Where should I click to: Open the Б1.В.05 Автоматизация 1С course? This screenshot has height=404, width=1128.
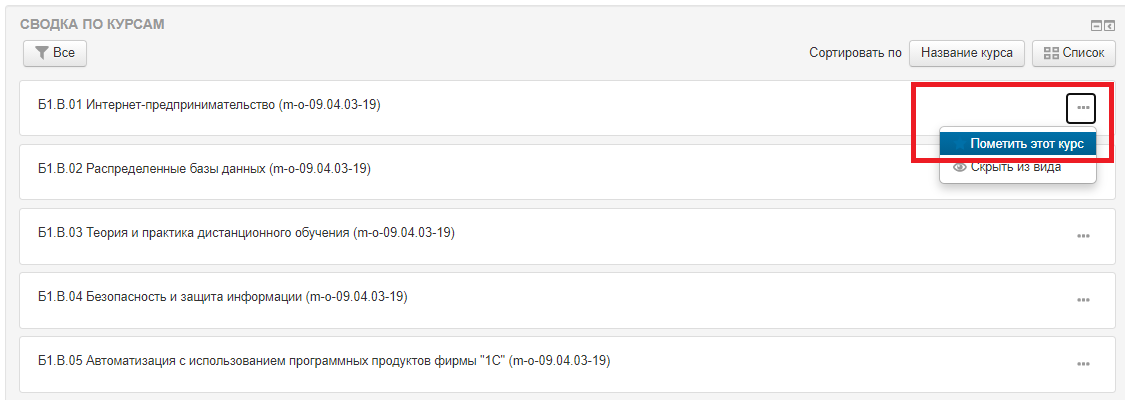point(323,360)
